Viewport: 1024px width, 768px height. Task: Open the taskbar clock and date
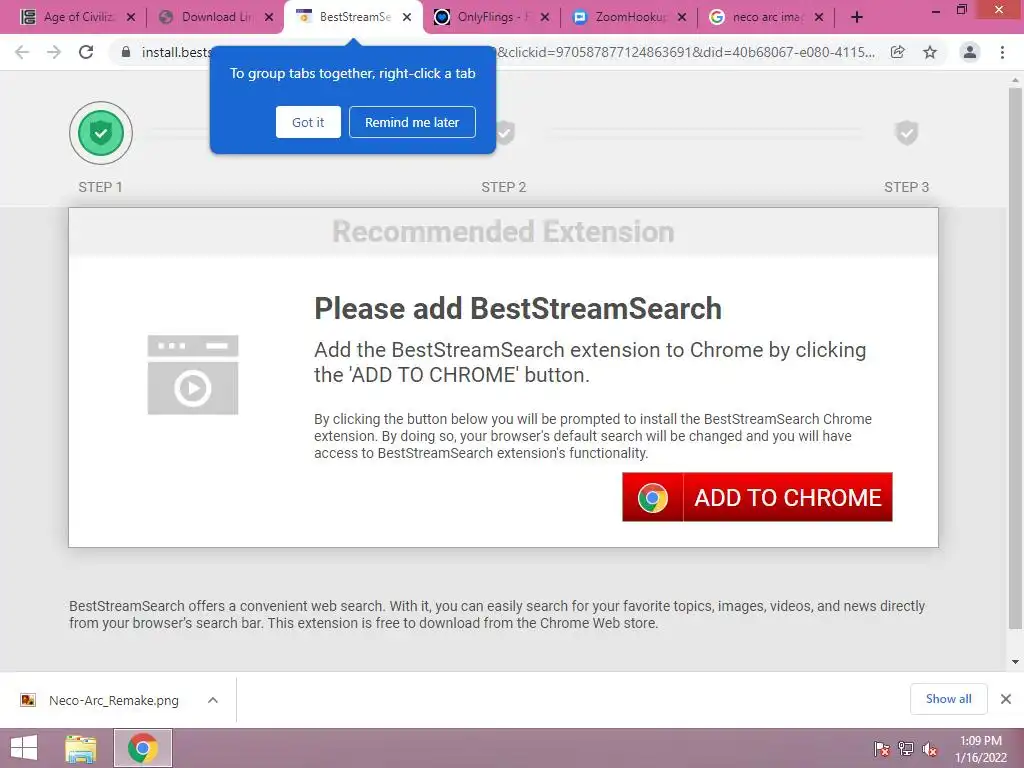(981, 749)
